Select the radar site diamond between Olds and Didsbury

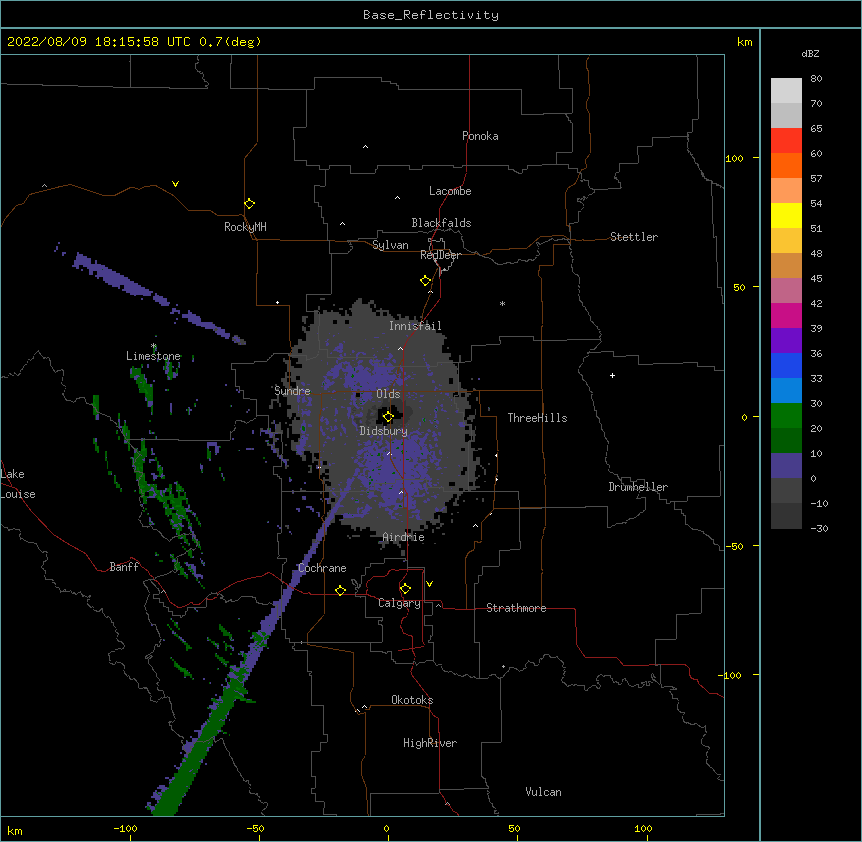(388, 417)
